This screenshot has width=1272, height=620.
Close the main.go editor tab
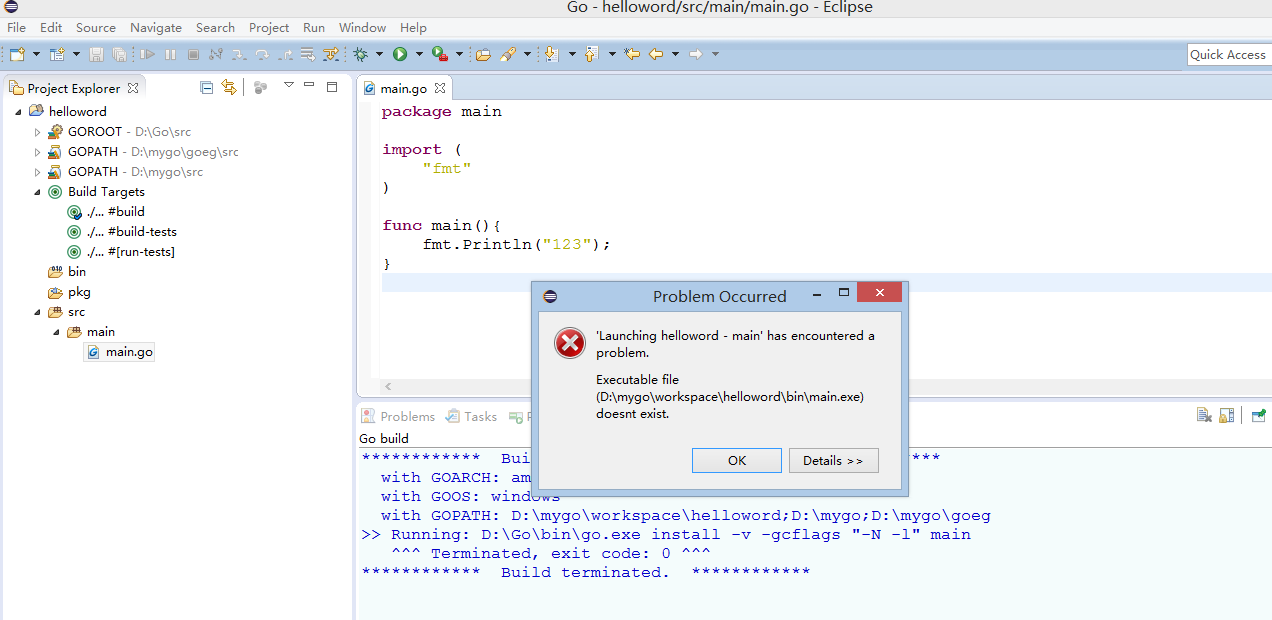(x=440, y=88)
